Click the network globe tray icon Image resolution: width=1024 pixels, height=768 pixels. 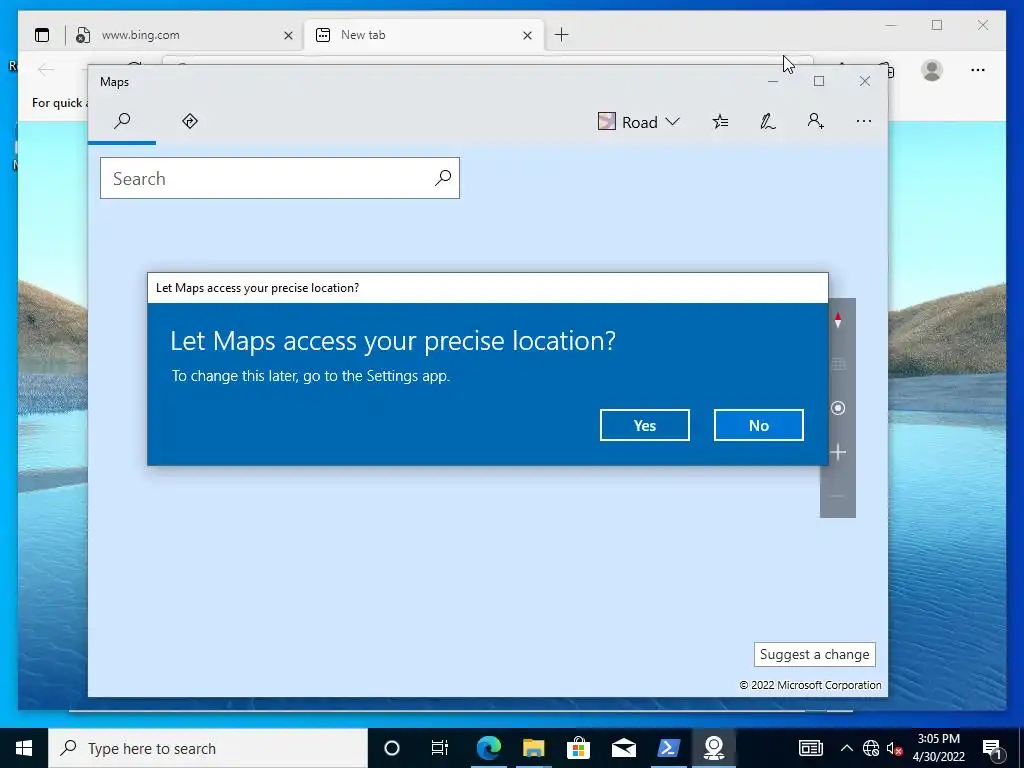pyautogui.click(x=871, y=748)
